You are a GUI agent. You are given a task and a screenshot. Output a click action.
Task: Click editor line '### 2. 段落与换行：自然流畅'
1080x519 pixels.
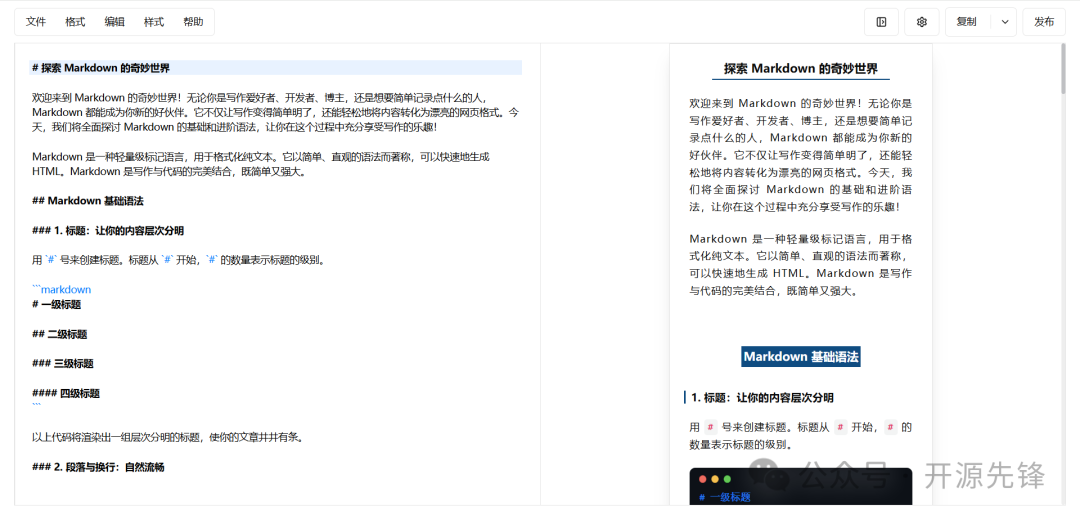(x=98, y=467)
